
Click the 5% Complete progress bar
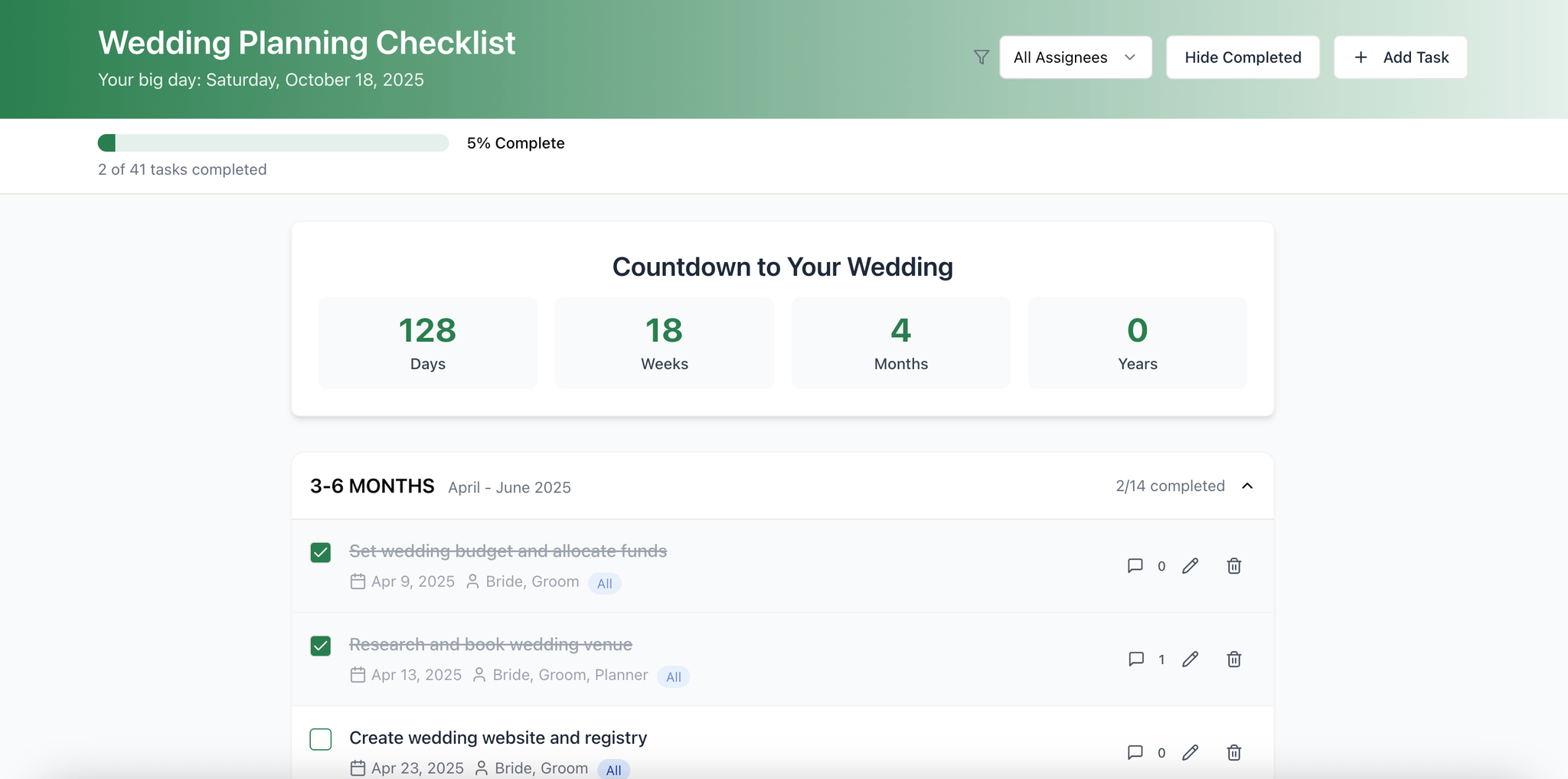[x=273, y=142]
